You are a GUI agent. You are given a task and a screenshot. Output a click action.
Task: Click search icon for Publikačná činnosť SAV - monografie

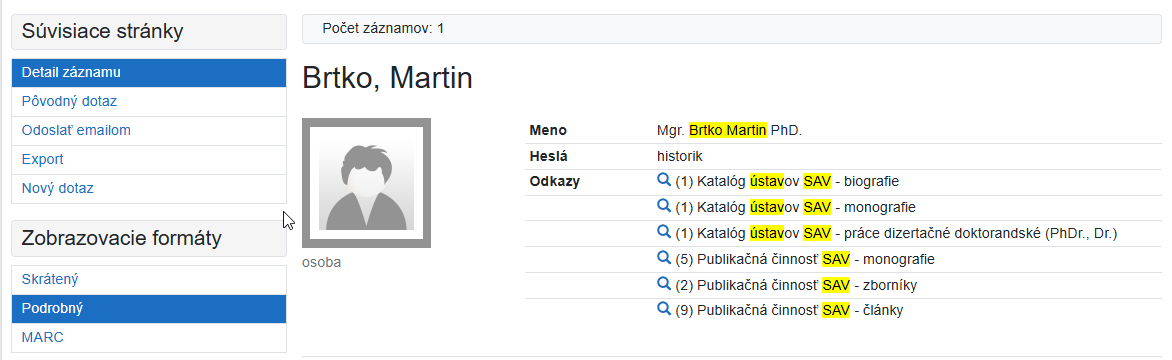click(x=664, y=258)
